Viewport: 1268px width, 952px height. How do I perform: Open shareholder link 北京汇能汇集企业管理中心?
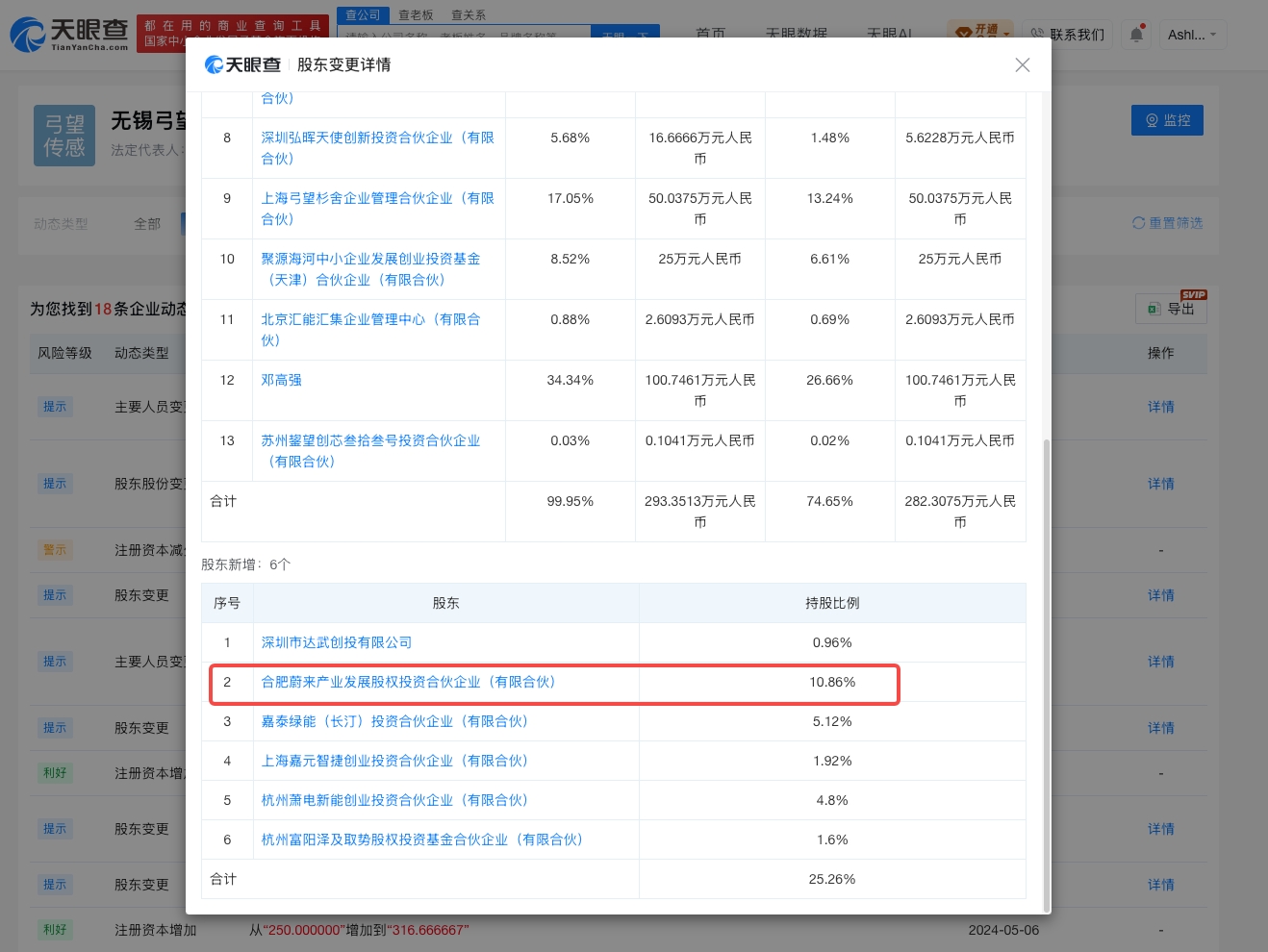point(370,330)
